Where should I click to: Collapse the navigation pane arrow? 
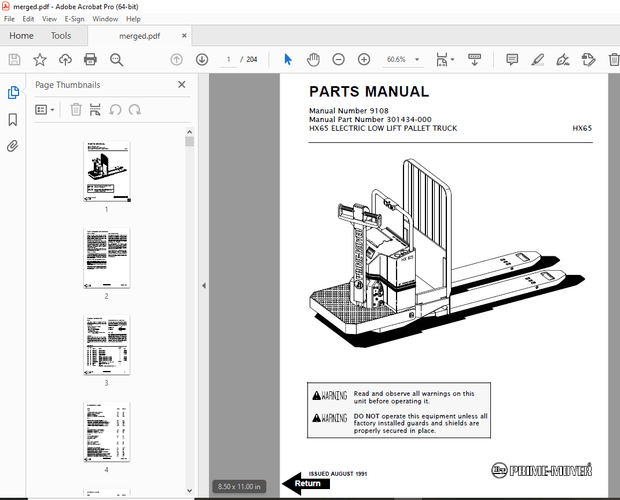pyautogui.click(x=204, y=285)
